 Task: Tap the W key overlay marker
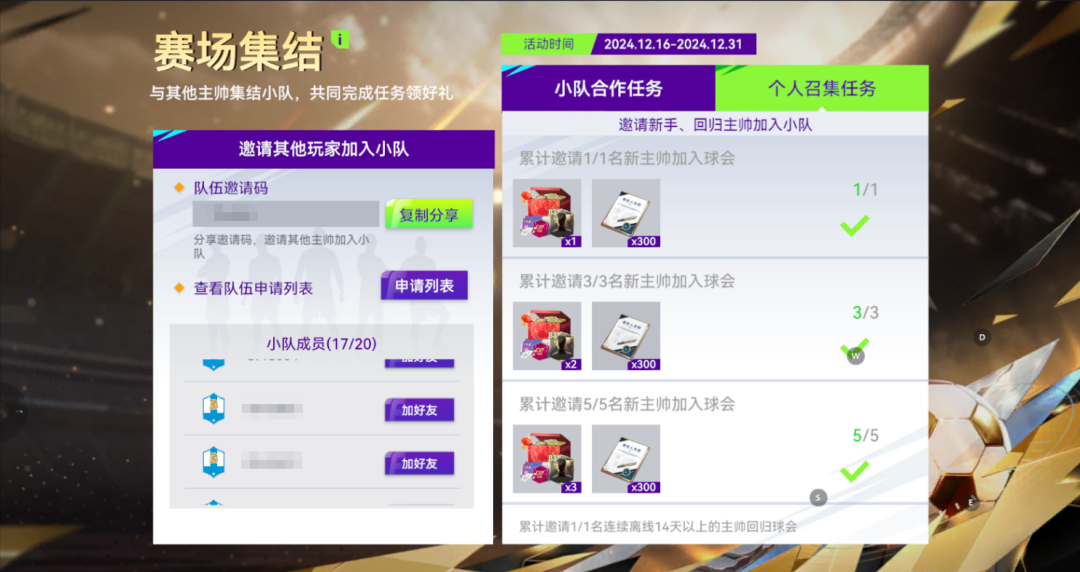coord(855,356)
